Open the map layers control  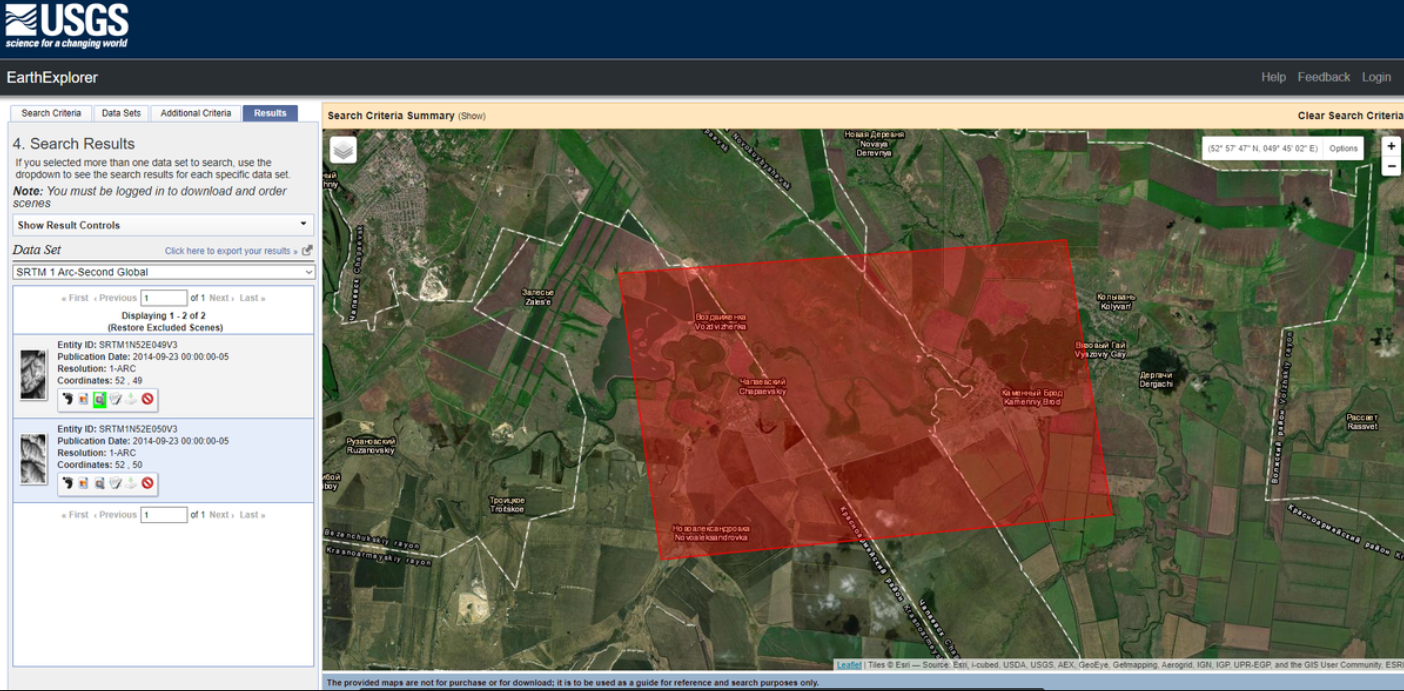click(343, 150)
